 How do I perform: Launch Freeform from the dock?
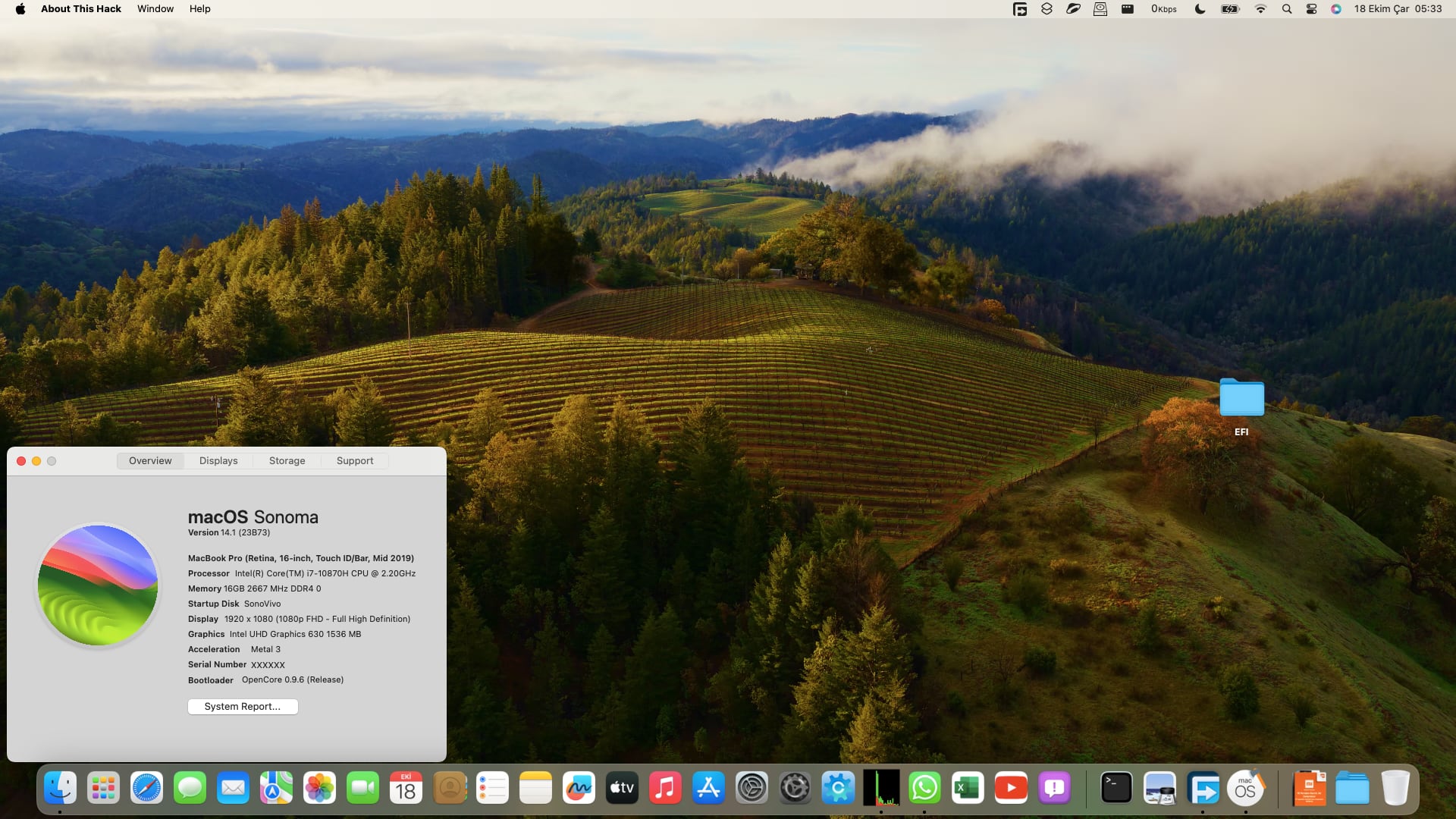tap(579, 788)
